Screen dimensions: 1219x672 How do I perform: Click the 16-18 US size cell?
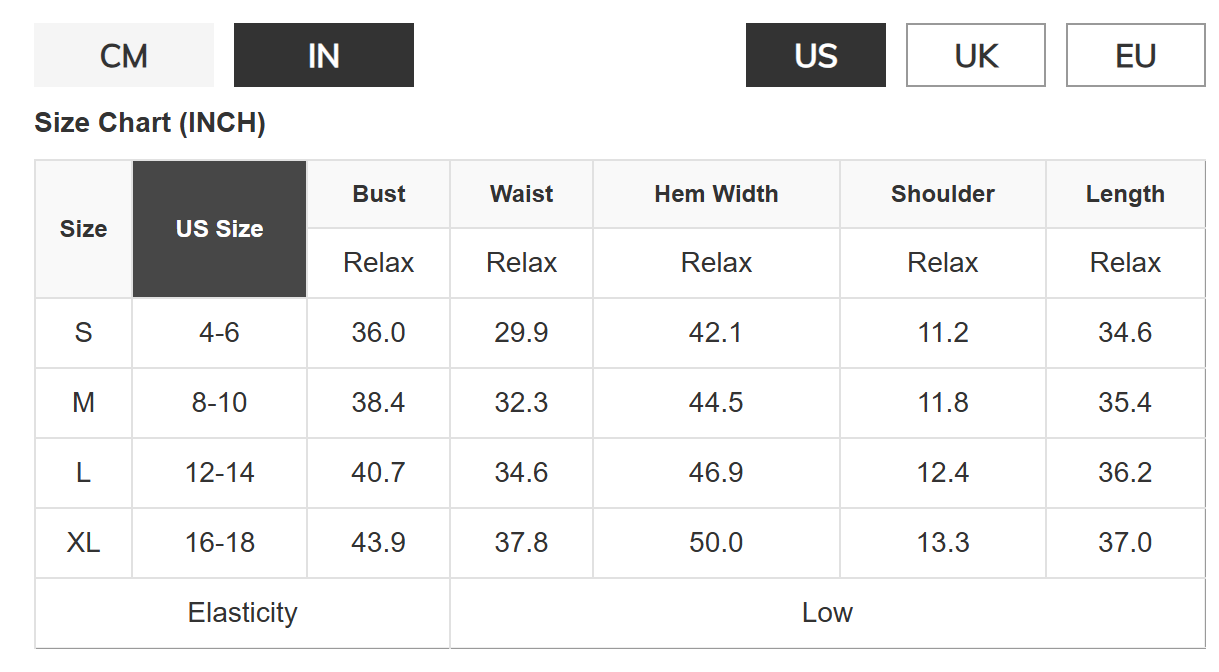coord(219,543)
